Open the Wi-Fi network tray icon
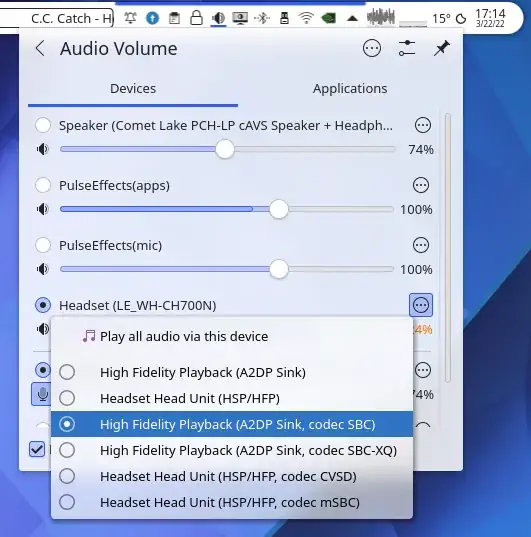 [x=306, y=18]
